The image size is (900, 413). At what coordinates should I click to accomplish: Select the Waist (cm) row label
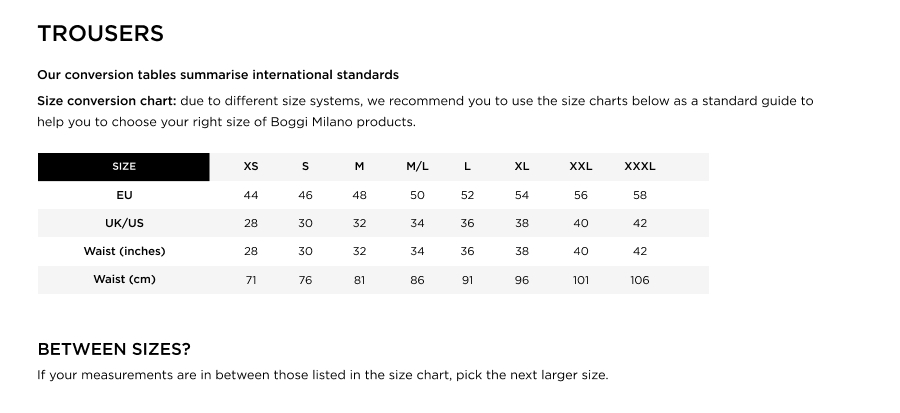[124, 279]
